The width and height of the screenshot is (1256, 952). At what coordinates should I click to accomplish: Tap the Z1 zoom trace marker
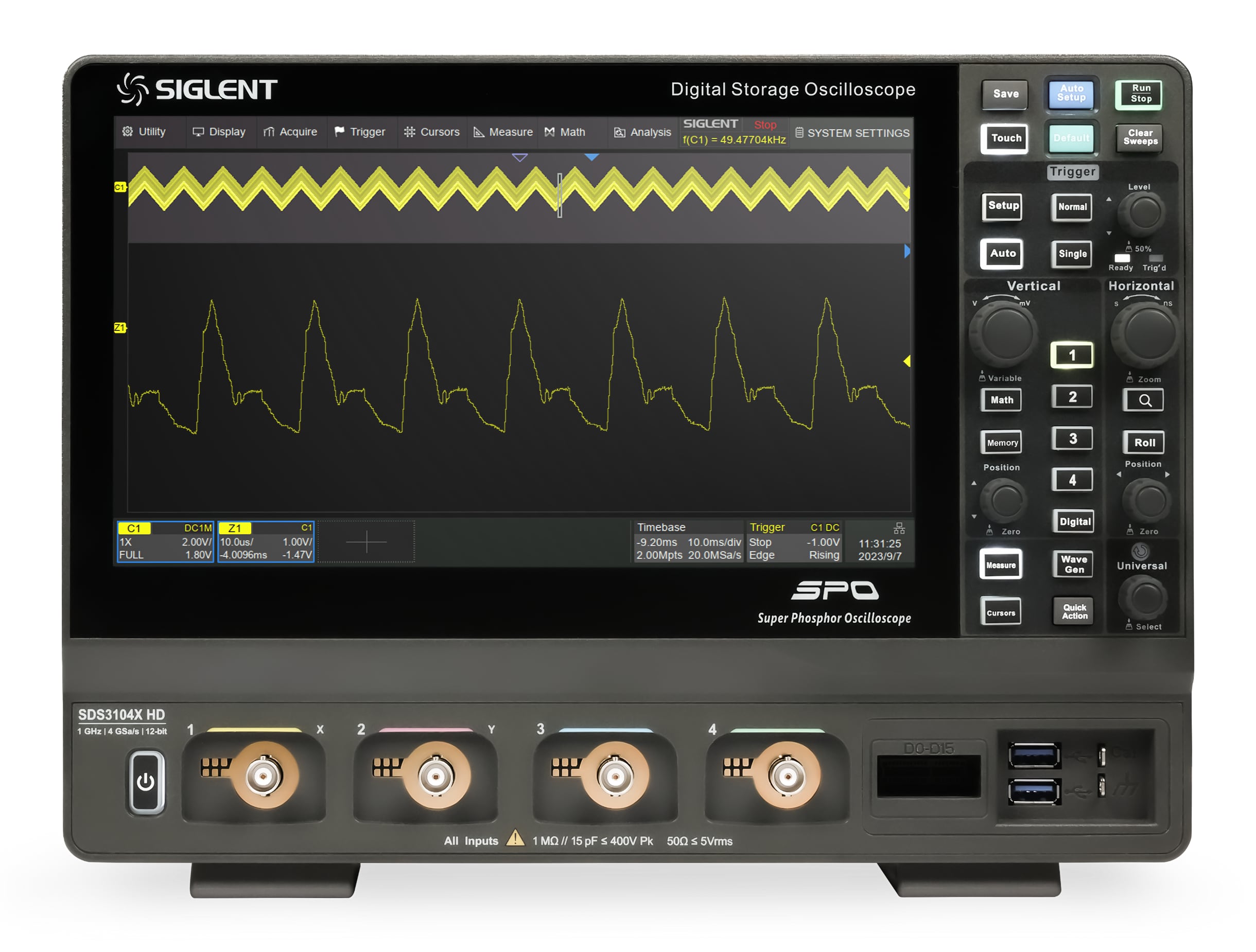[120, 328]
